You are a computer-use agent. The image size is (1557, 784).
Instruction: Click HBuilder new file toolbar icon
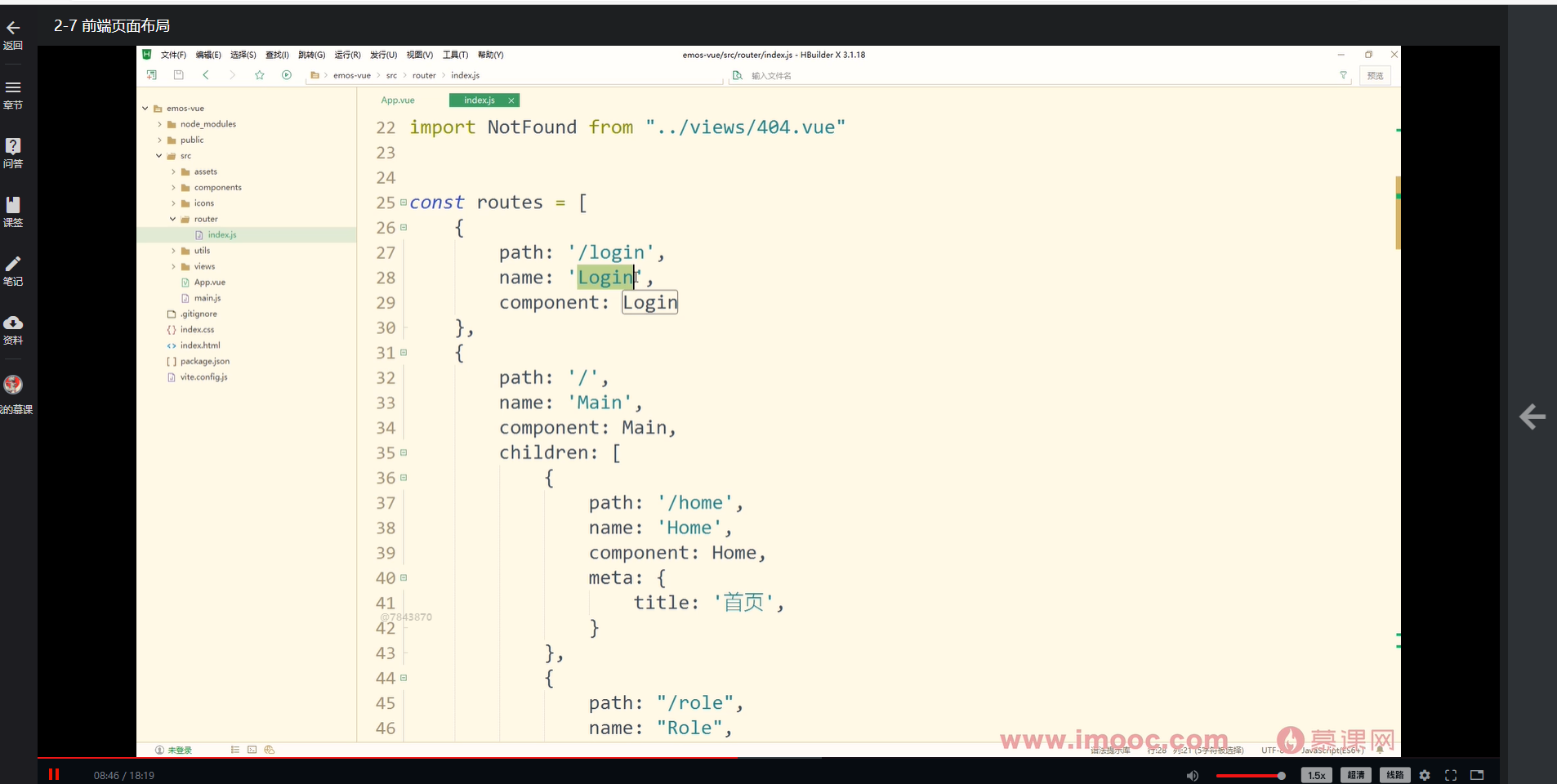(x=151, y=75)
